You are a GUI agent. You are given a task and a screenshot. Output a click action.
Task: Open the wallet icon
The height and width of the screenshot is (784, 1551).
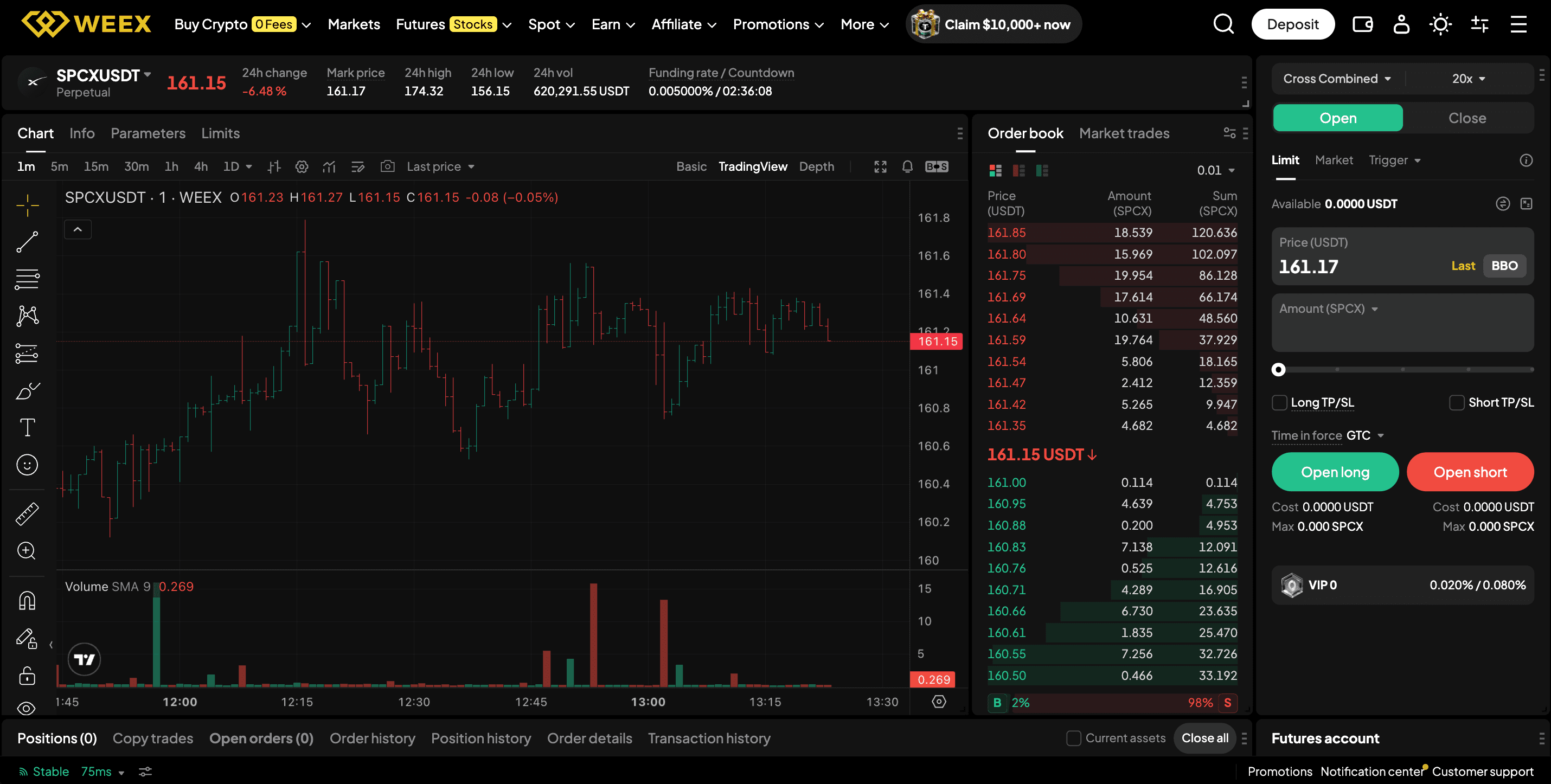pos(1362,24)
